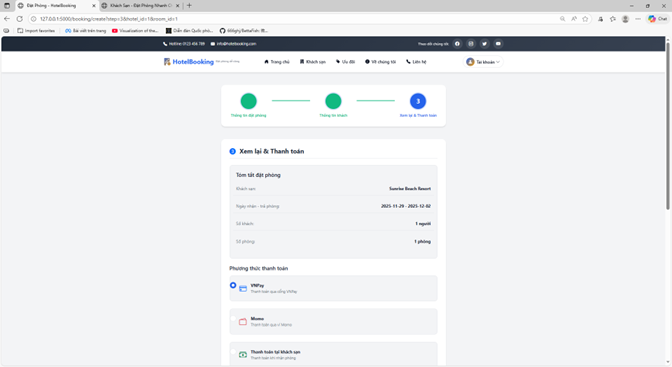This screenshot has height=367, width=672.
Task: Click the info@hotelbooking.com email link
Action: click(x=233, y=44)
